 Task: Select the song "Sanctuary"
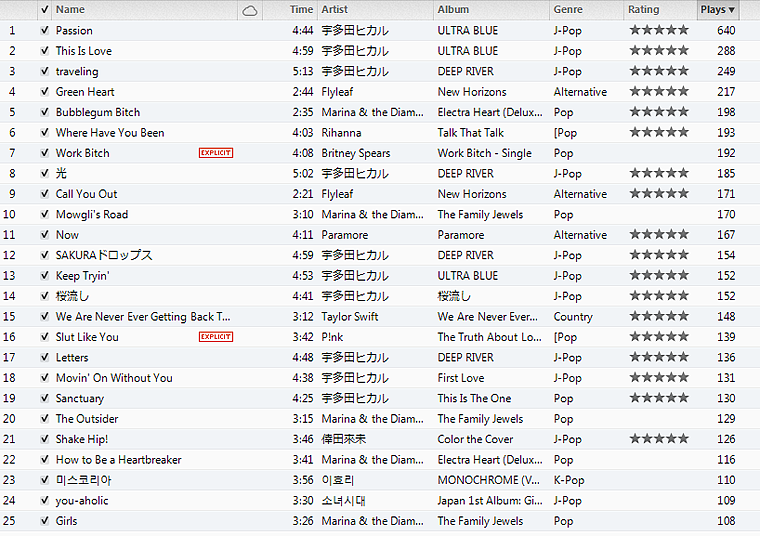[x=80, y=398]
